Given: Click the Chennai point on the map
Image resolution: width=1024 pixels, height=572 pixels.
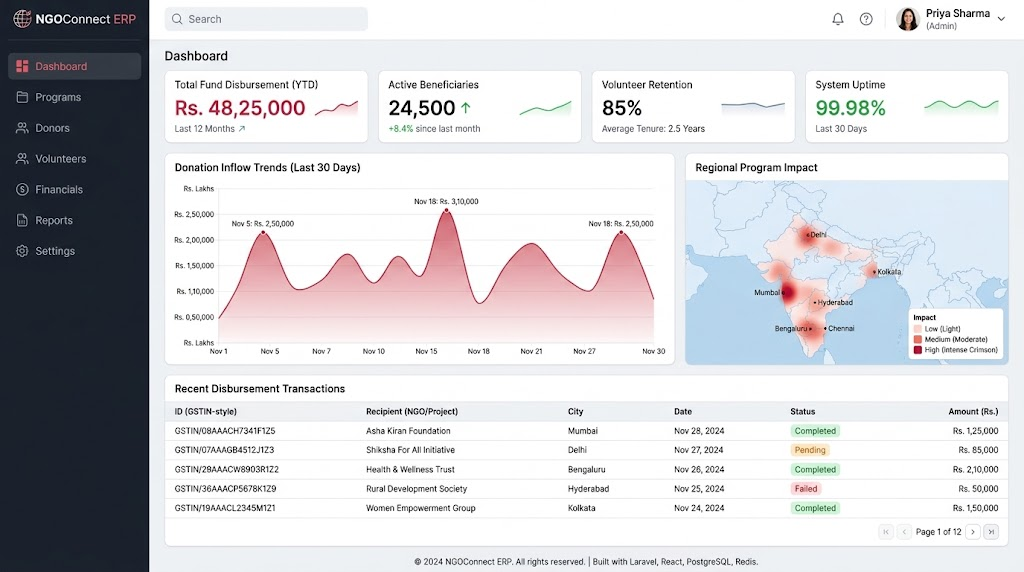Looking at the screenshot, I should 825,328.
